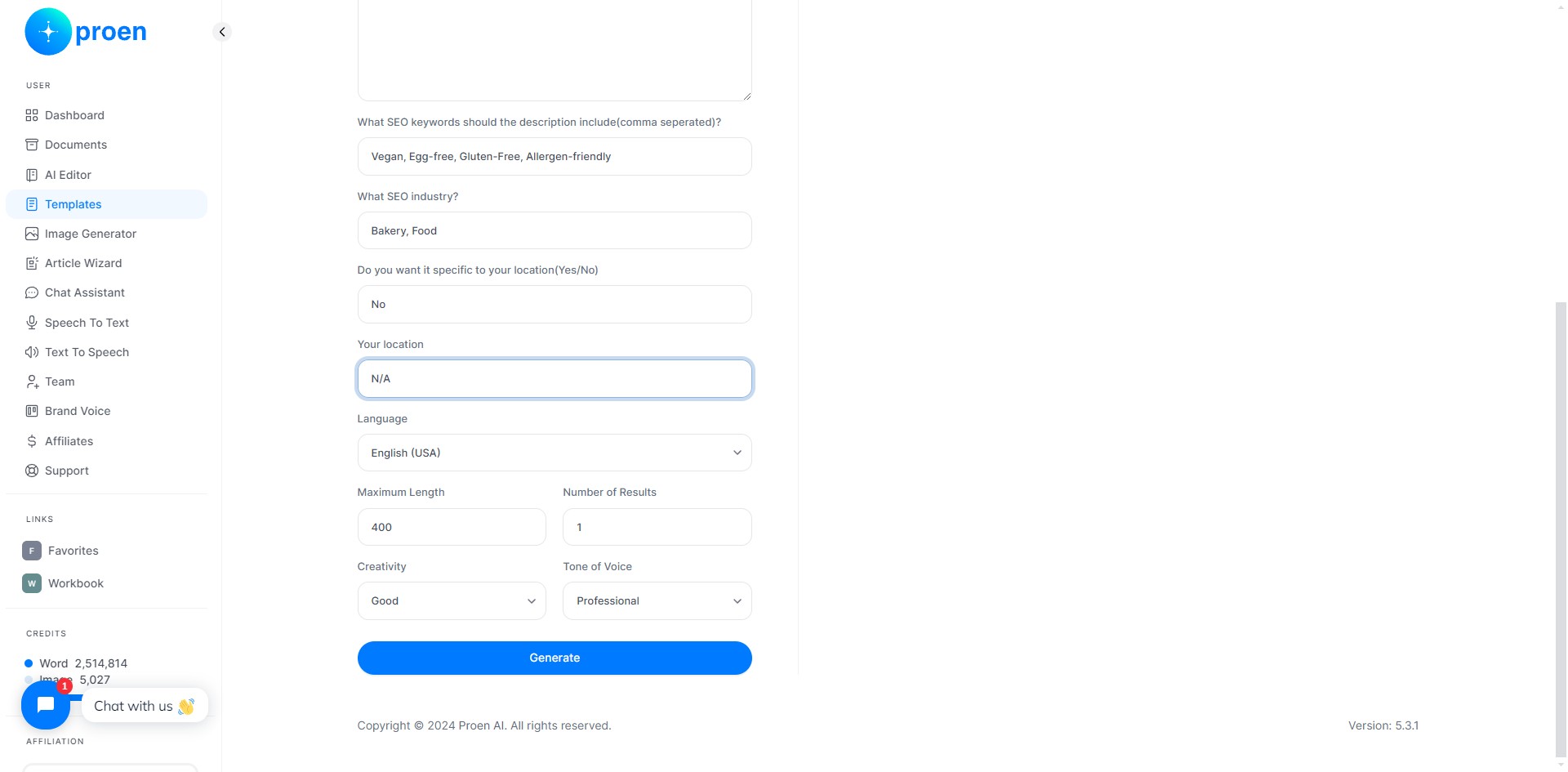Open the Tone of Voice dropdown
This screenshot has width=1568, height=772.
tap(657, 600)
